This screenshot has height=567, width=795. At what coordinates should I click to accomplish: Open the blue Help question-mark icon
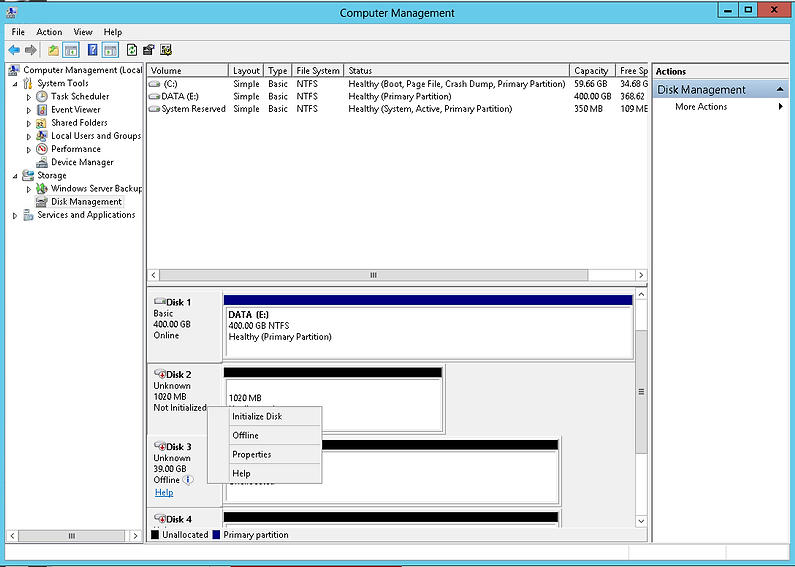click(x=92, y=50)
